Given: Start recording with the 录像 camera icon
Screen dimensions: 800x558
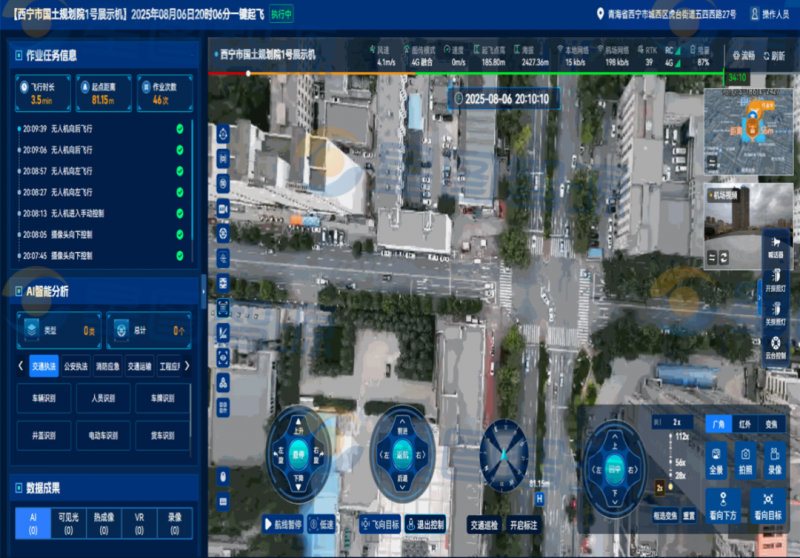Looking at the screenshot, I should tap(774, 457).
